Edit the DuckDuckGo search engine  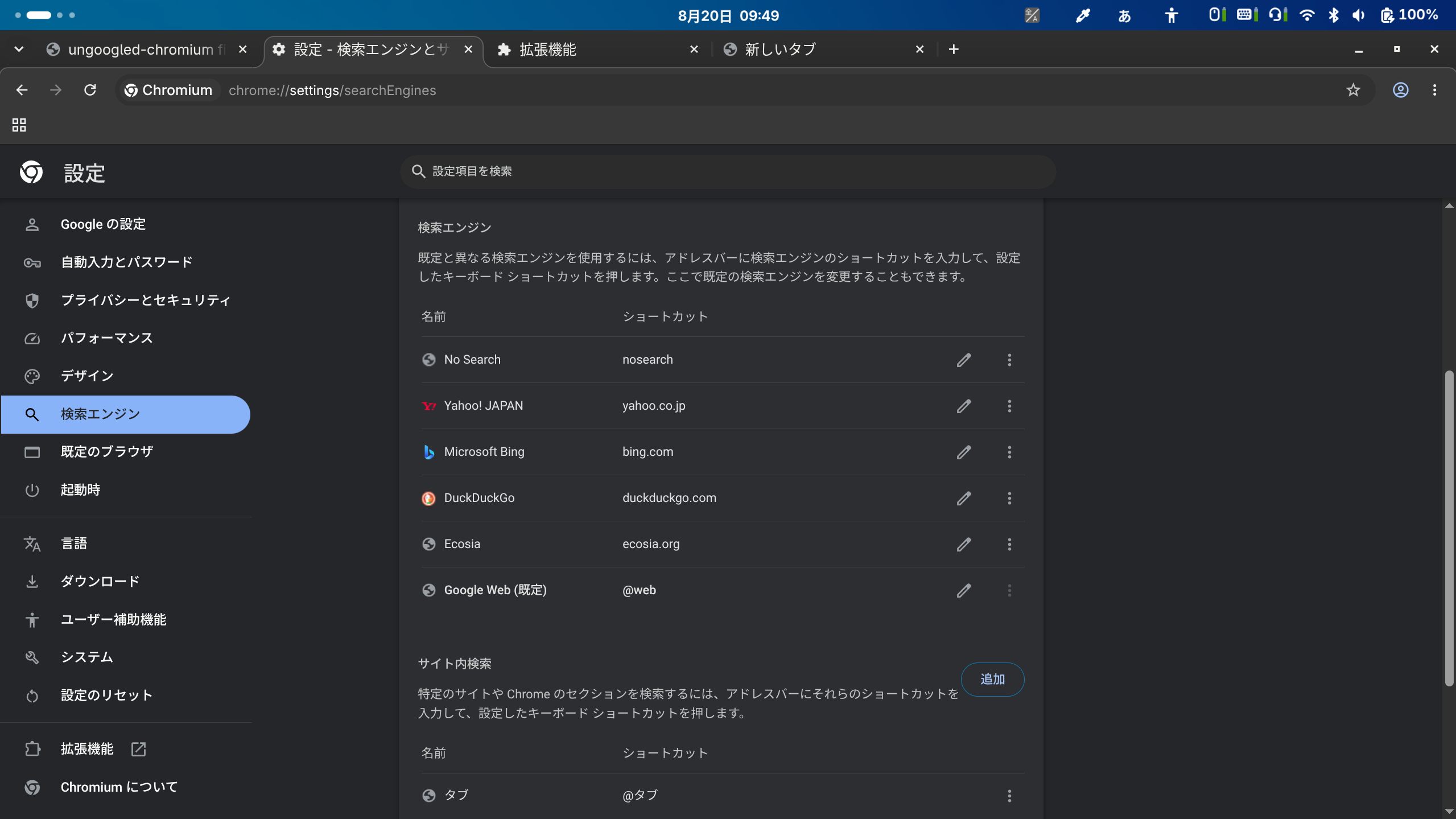pos(963,498)
